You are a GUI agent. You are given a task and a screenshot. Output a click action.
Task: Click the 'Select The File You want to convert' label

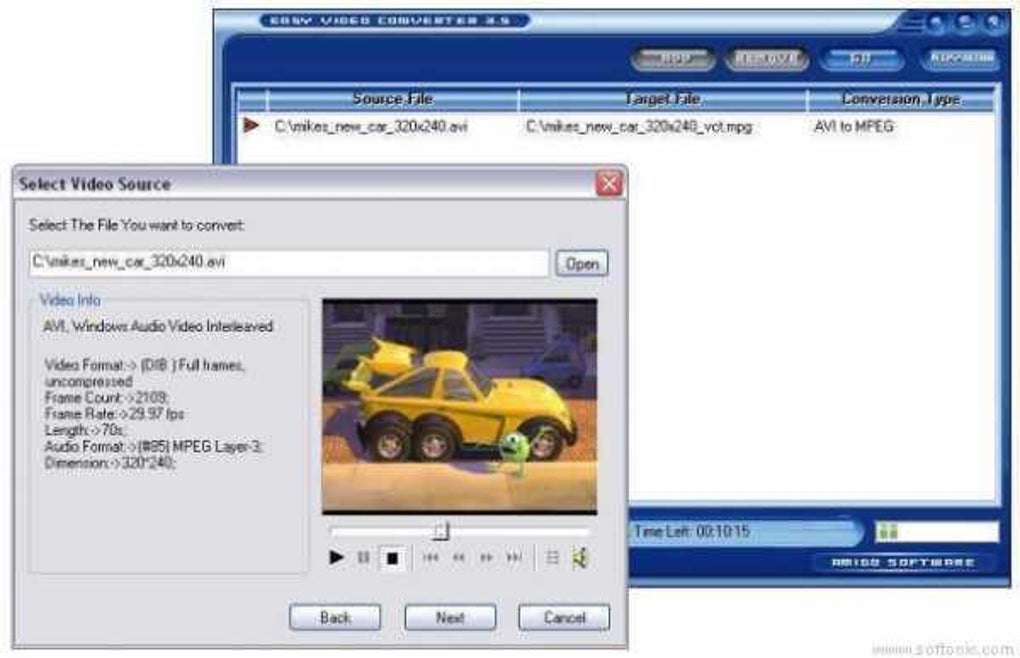[x=137, y=226]
